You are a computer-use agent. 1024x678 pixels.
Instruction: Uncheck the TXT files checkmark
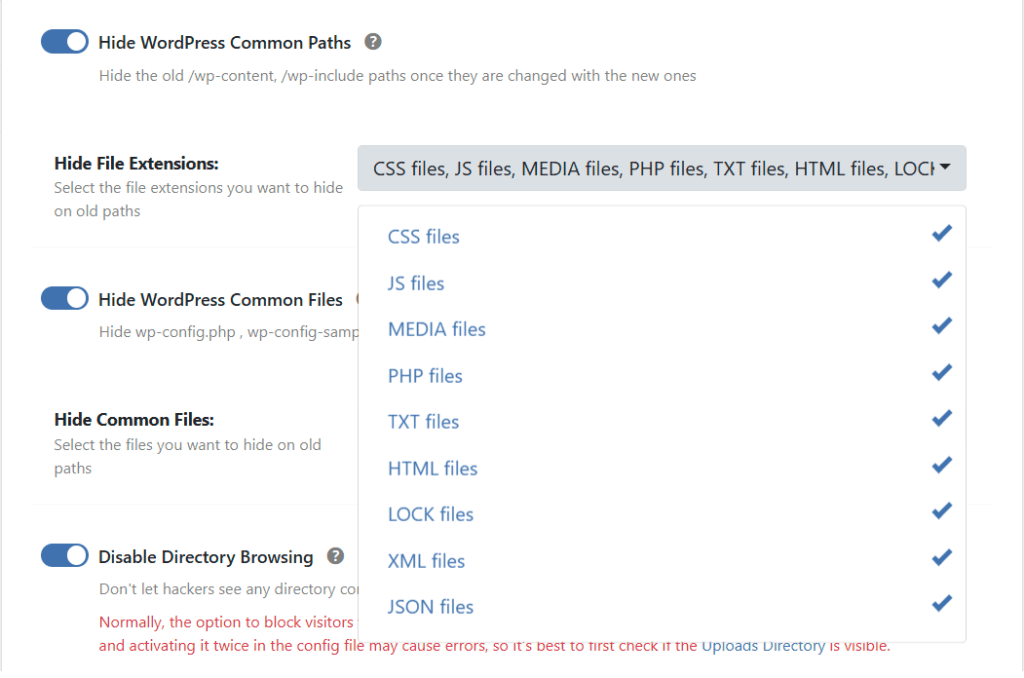tap(941, 417)
